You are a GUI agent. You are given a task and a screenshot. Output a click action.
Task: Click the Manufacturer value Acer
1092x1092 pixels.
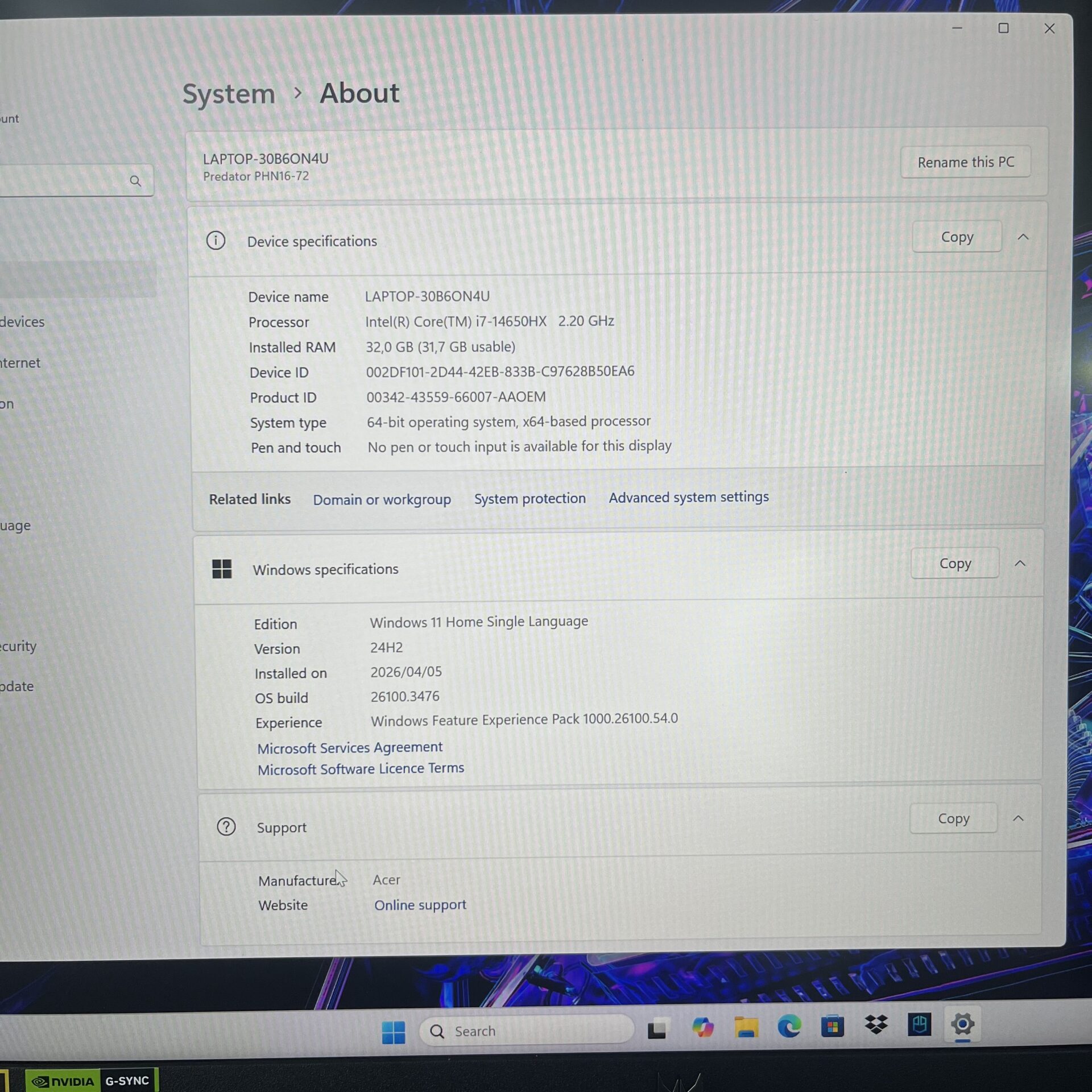(387, 880)
